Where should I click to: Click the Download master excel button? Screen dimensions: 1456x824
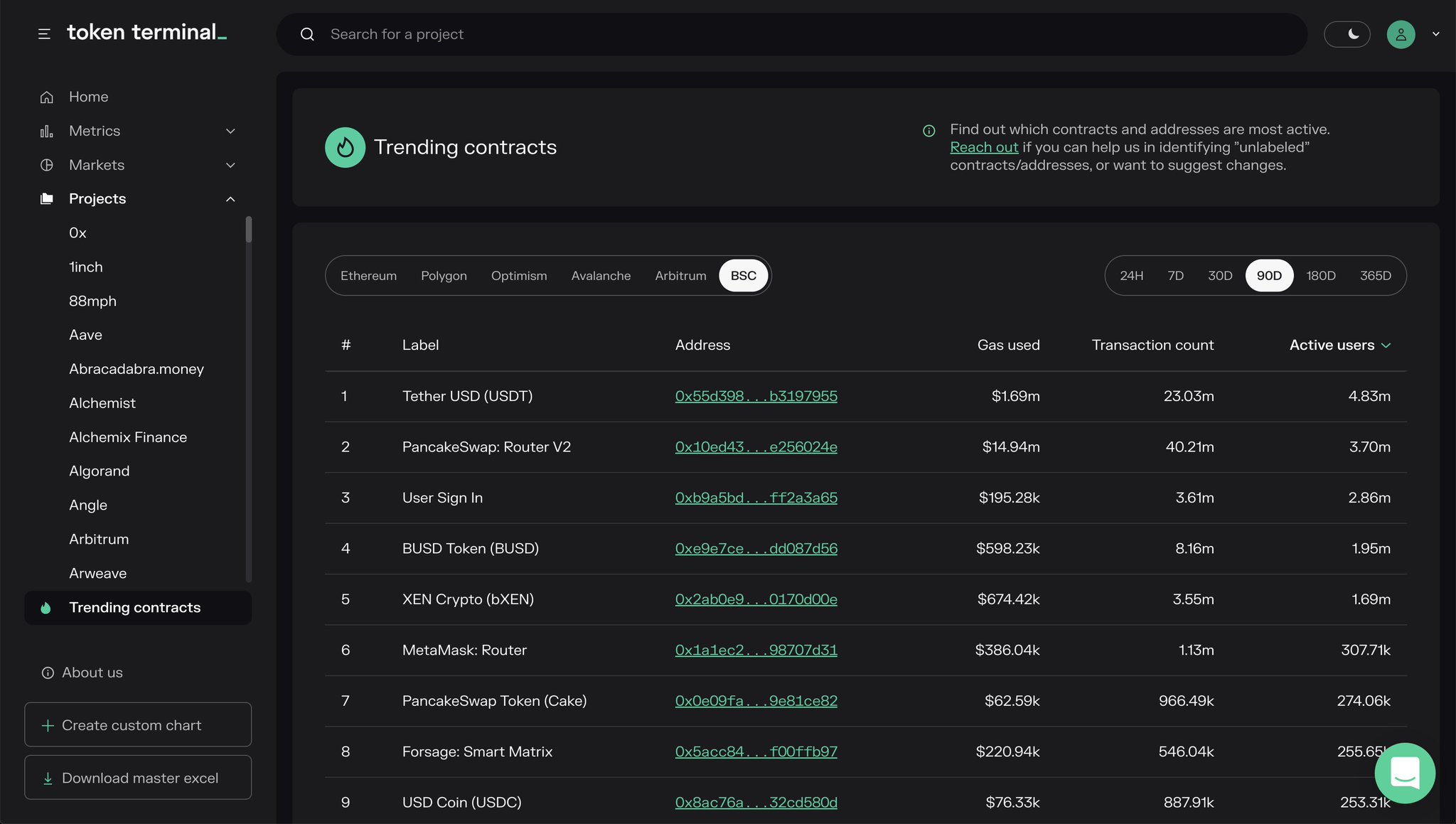(x=137, y=777)
